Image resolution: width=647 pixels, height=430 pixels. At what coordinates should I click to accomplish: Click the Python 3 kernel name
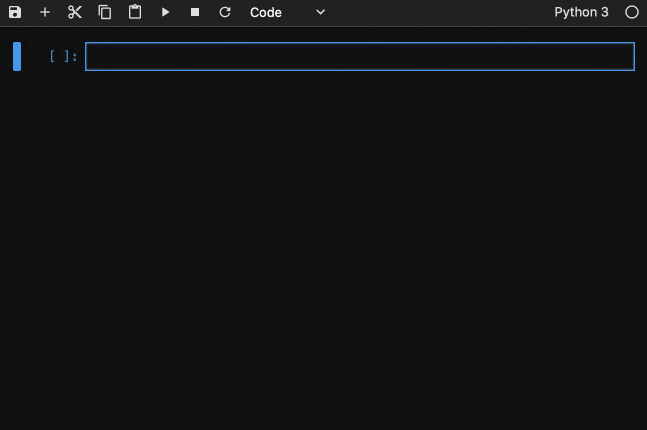581,12
